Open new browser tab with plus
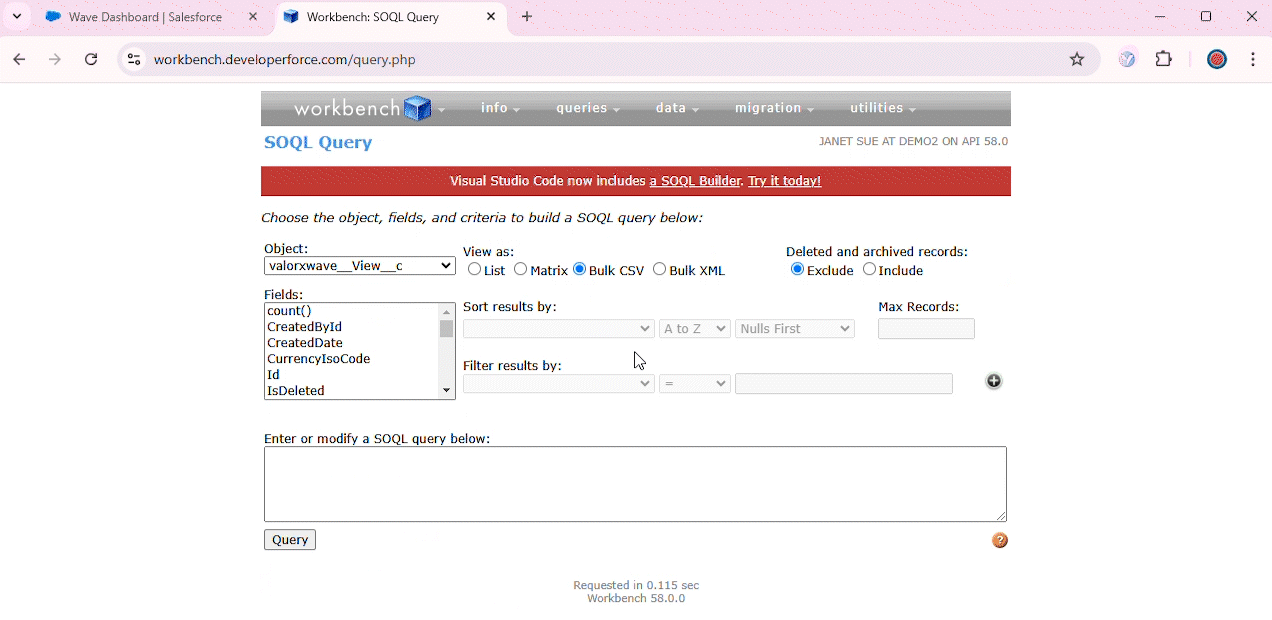This screenshot has width=1272, height=620. click(x=527, y=17)
